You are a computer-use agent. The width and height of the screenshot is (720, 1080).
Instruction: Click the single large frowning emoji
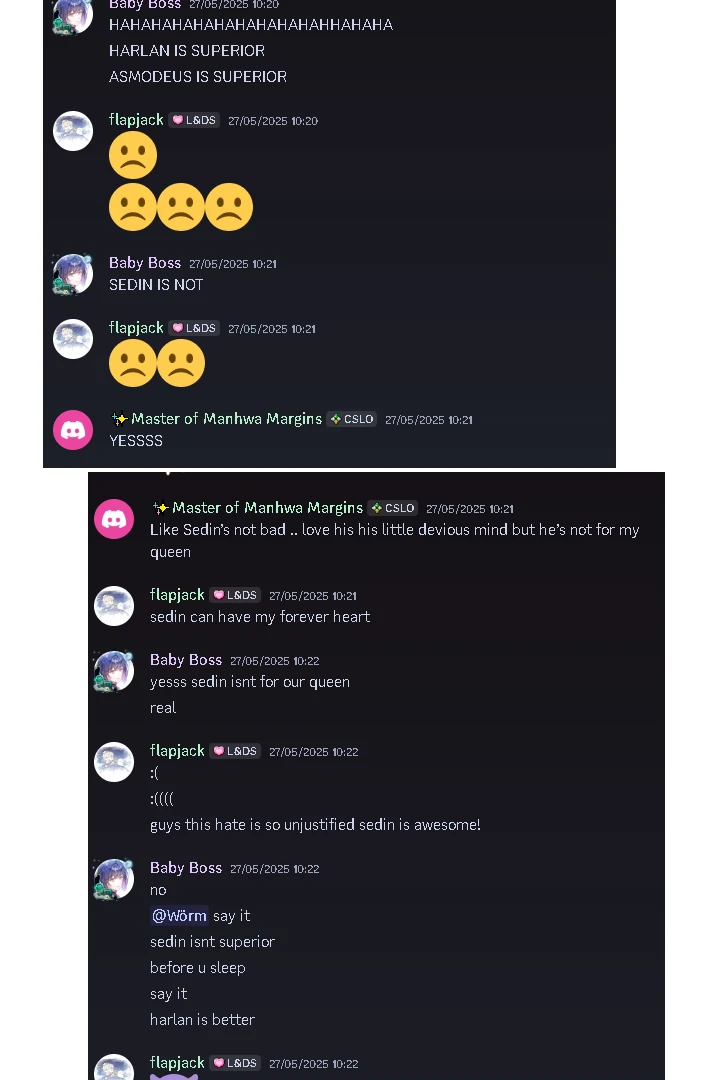pos(133,155)
